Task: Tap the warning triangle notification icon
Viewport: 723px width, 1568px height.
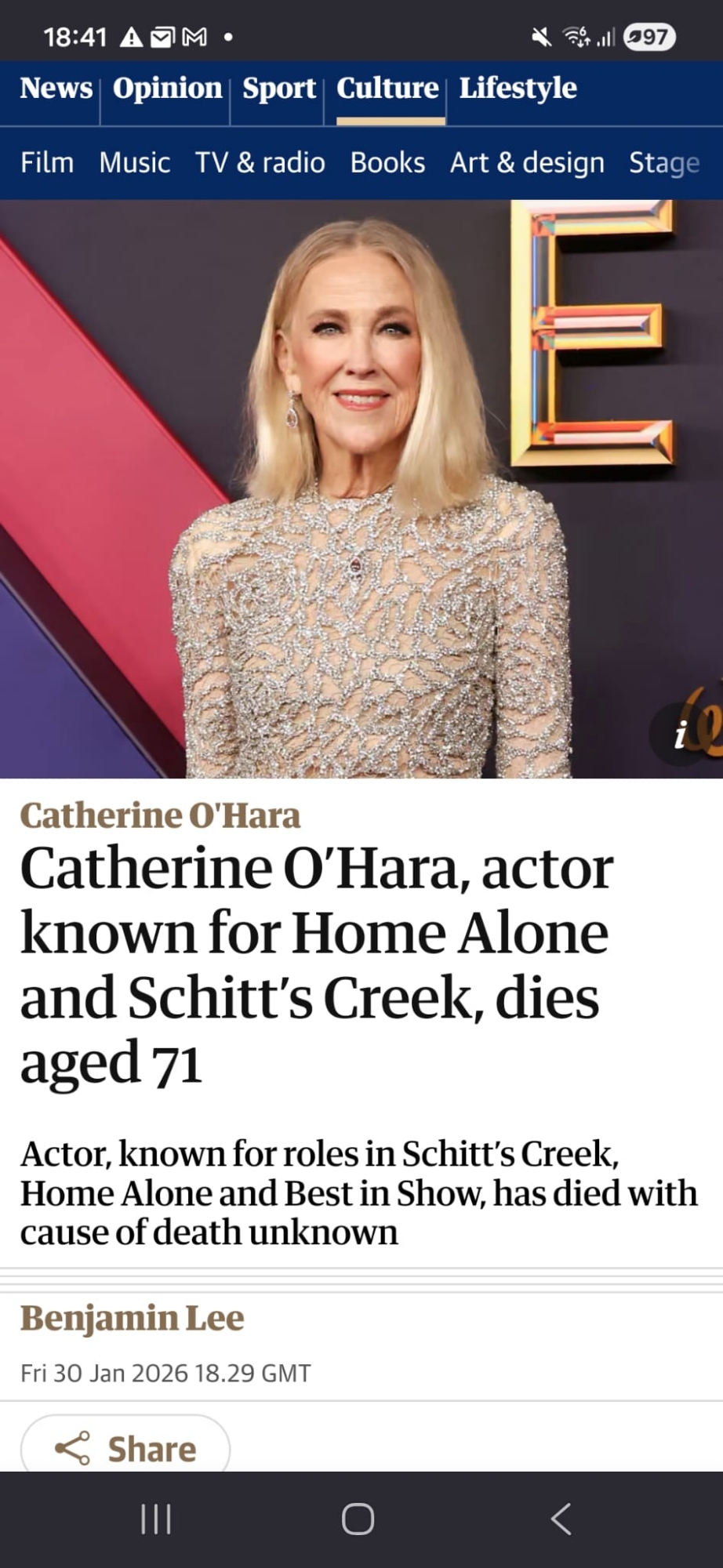Action: click(131, 37)
